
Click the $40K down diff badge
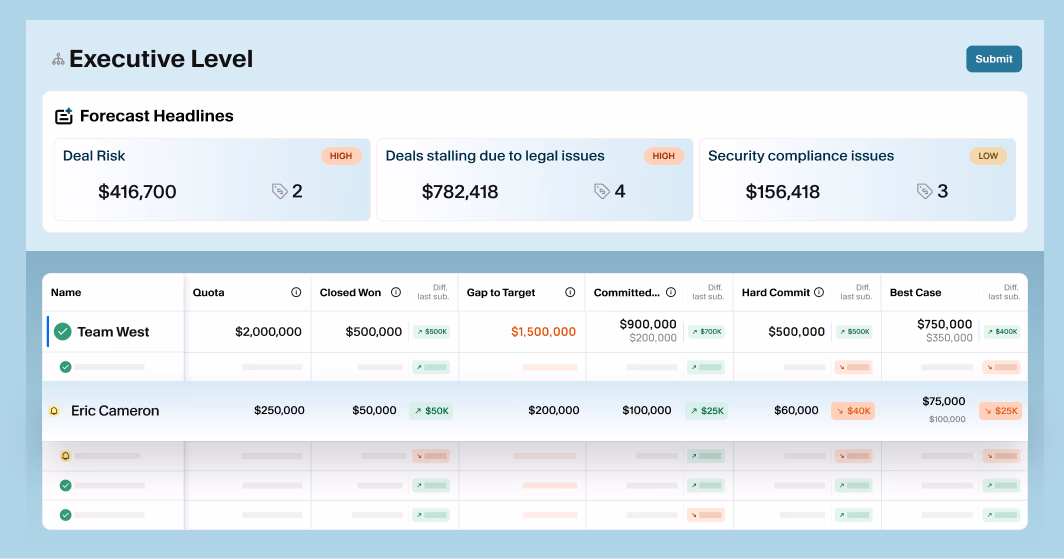click(x=853, y=410)
